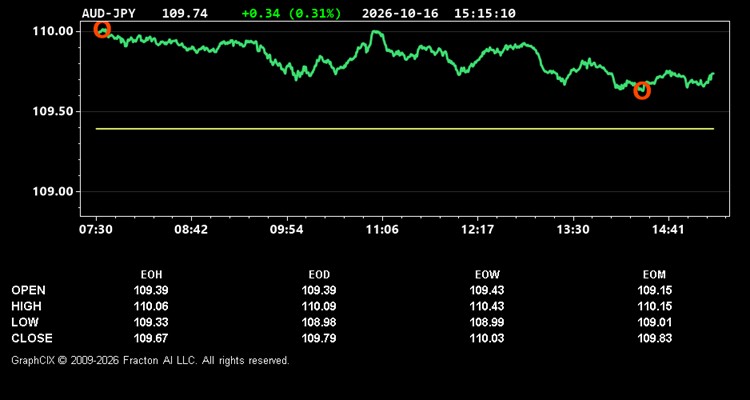The width and height of the screenshot is (750, 400).
Task: Select the 12:17 time axis label
Action: 477,229
